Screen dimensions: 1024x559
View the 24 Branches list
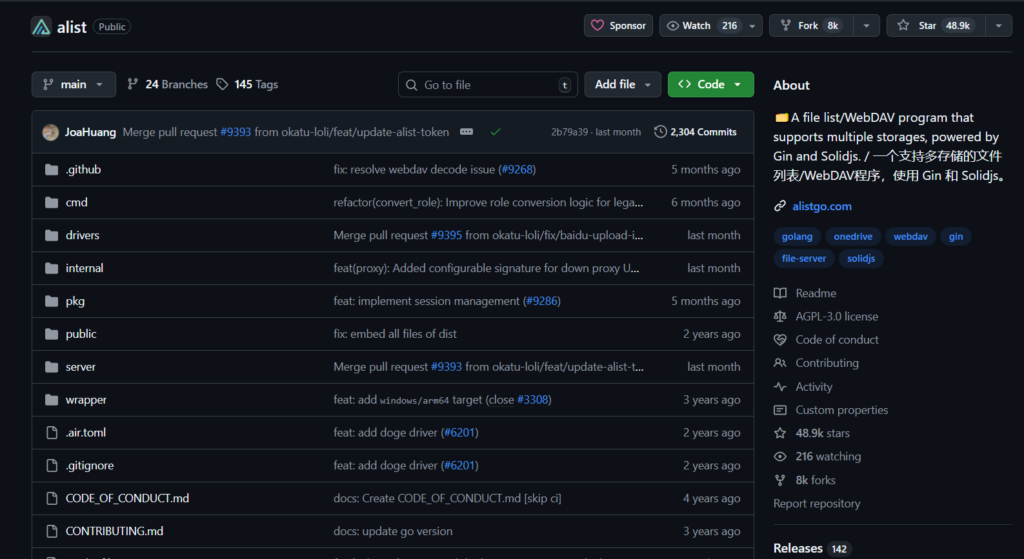(x=167, y=85)
